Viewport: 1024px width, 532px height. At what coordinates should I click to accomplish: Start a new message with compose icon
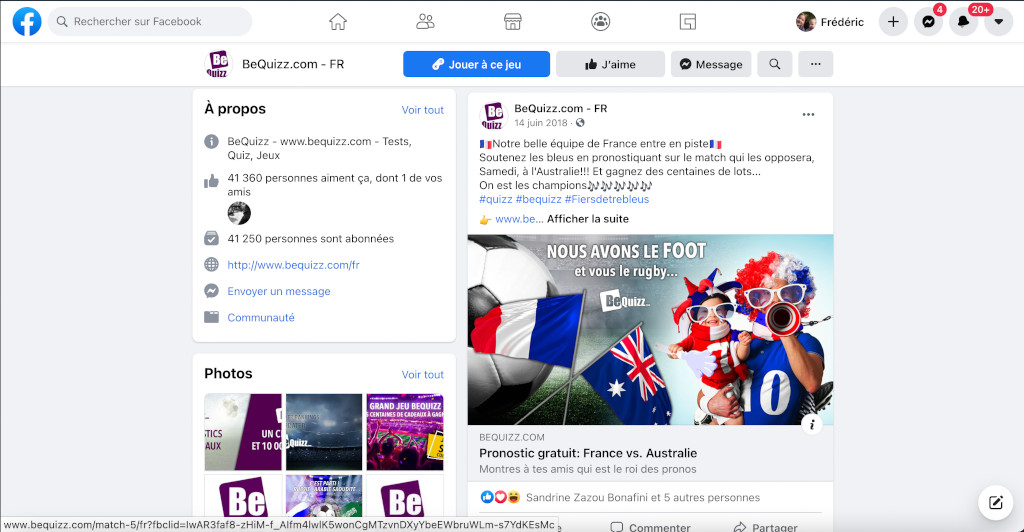tap(995, 503)
